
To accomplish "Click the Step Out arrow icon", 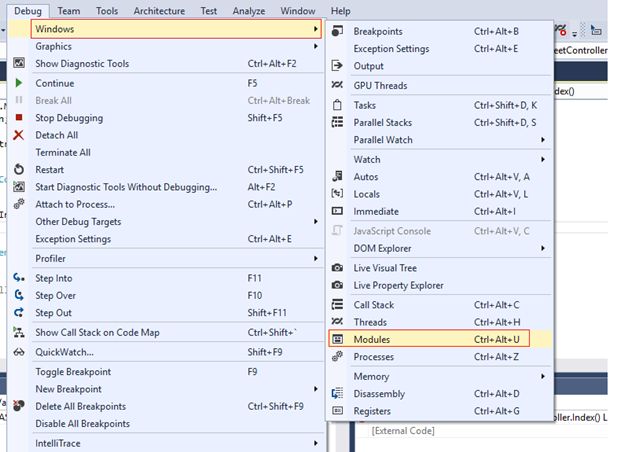I will click(x=19, y=312).
